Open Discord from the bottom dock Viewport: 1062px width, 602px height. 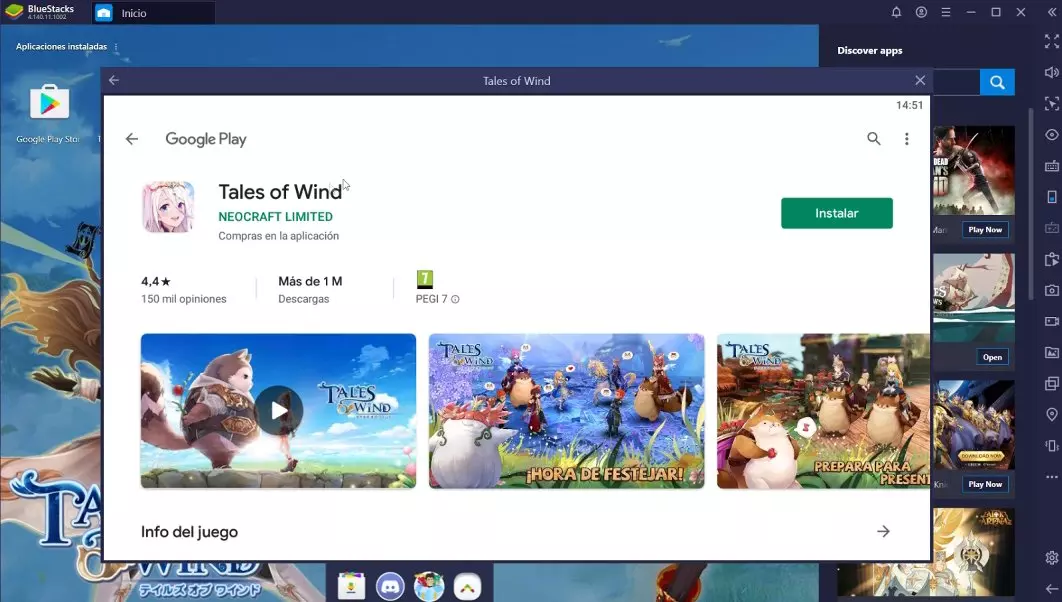390,585
